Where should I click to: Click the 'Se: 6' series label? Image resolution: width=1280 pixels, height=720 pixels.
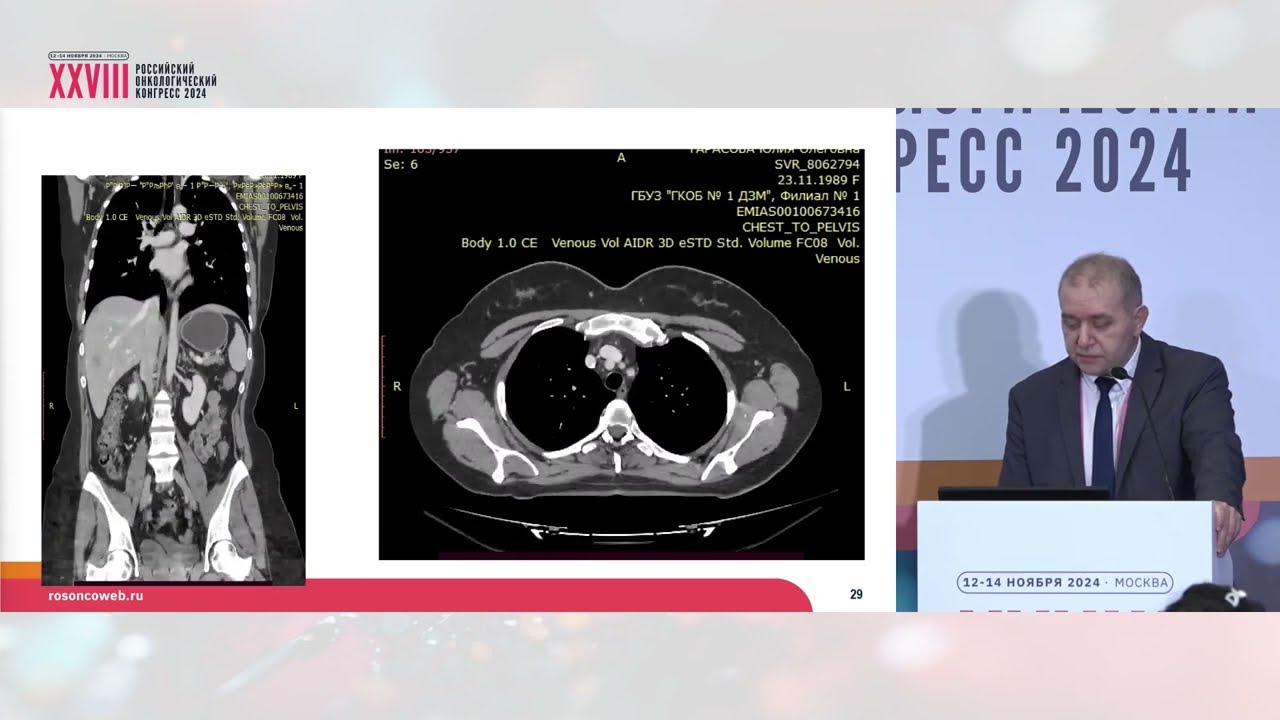click(400, 164)
